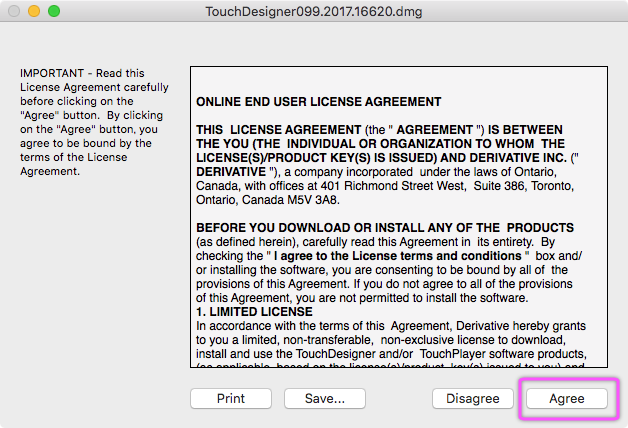Click the BEFORE YOU DOWNLOAD OR INSTALL line

click(x=385, y=228)
